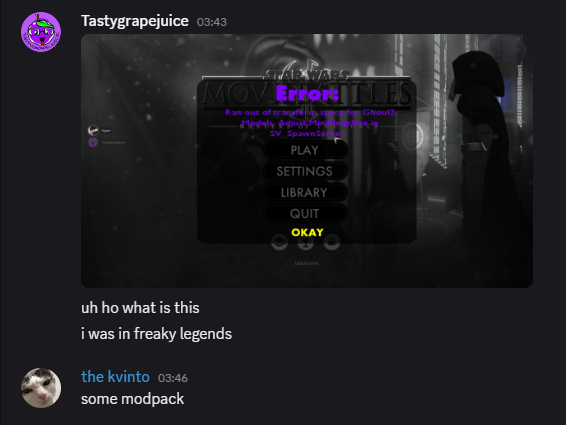Click Hyper's small avatar in the overlay
This screenshot has width=566, height=425.
93,130
